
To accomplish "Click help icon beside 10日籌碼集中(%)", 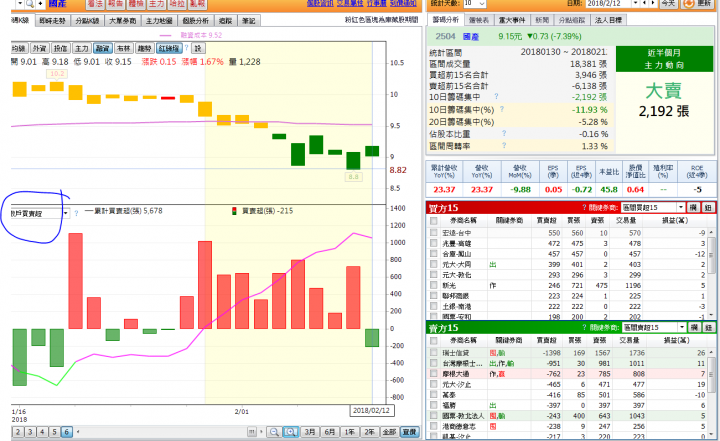I will (x=502, y=109).
